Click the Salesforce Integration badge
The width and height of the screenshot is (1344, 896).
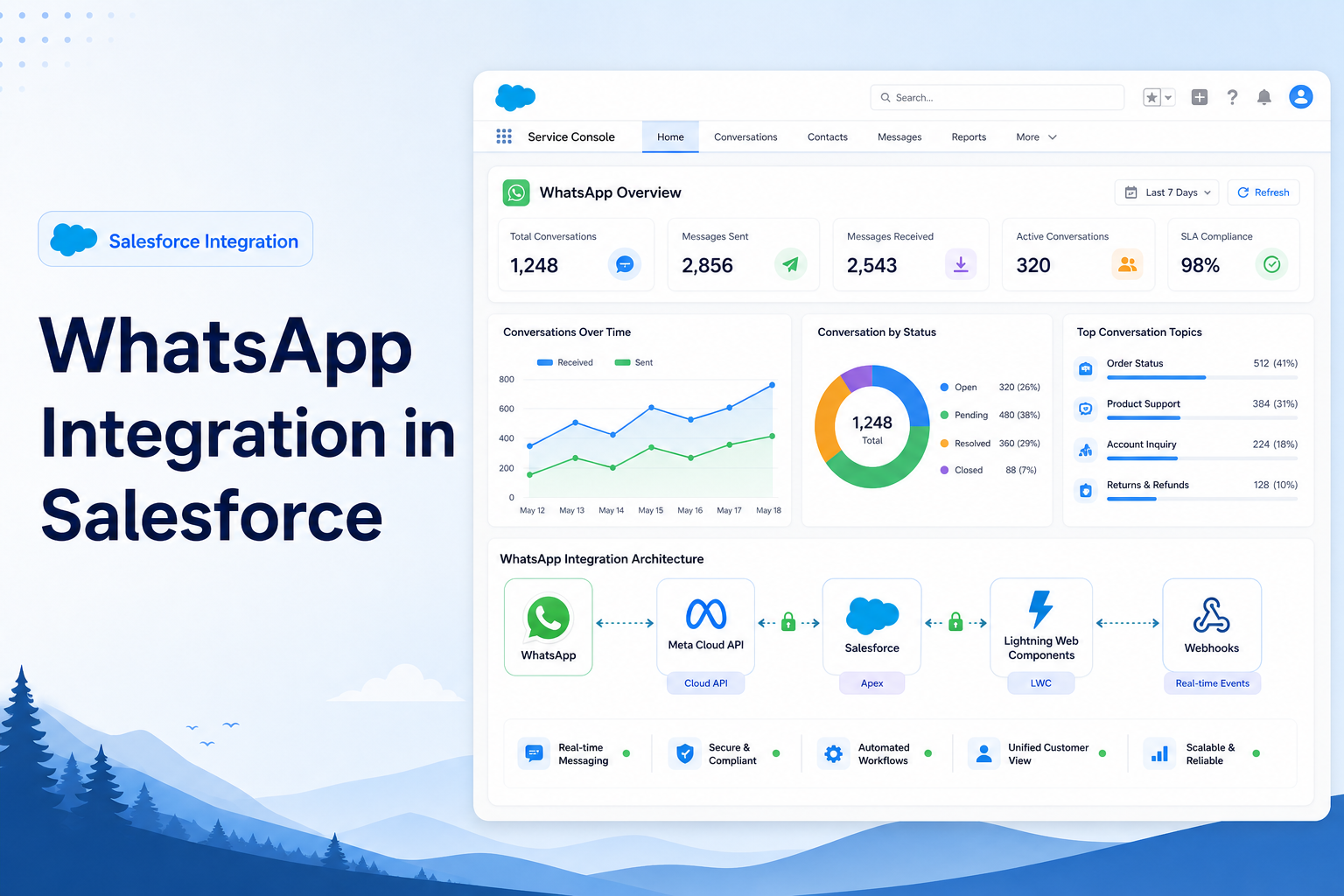[x=176, y=239]
